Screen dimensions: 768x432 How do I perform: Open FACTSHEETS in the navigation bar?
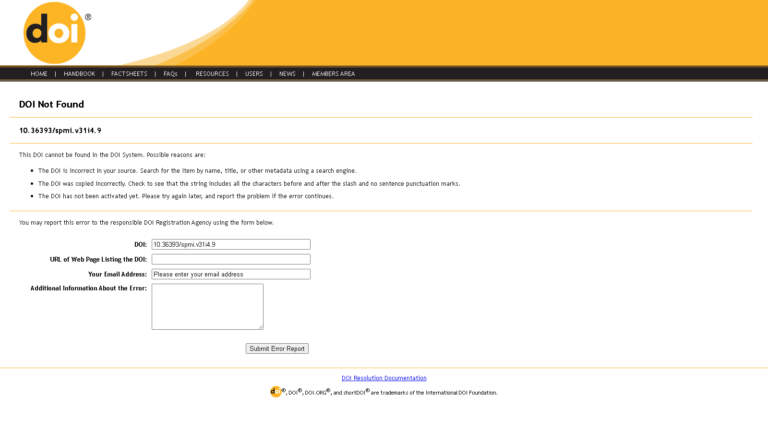(129, 74)
